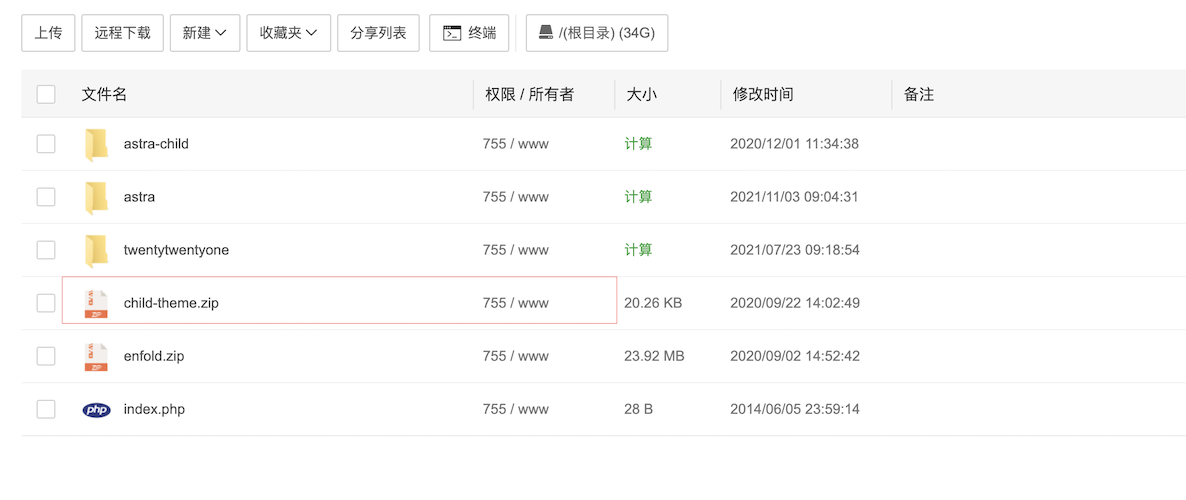Screen dimensions: 1186x500
Task: Open the 分享列表 button
Action: coord(378,33)
